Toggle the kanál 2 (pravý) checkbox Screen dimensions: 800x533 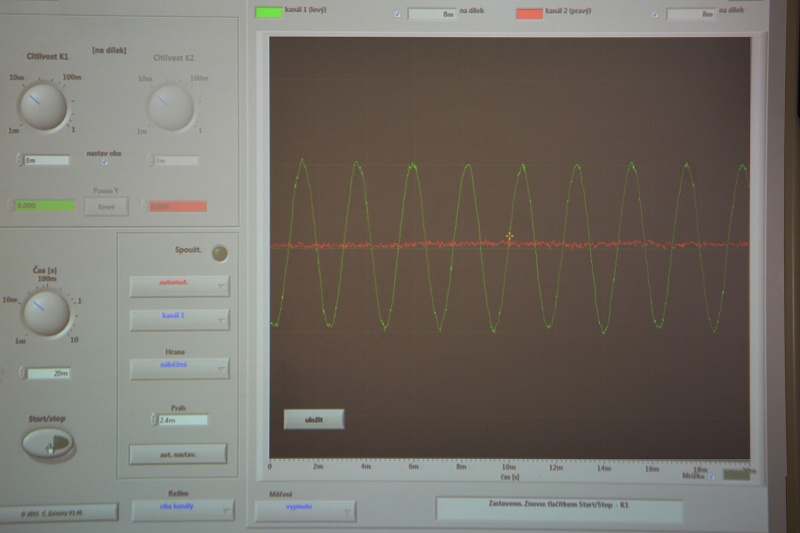pos(655,14)
